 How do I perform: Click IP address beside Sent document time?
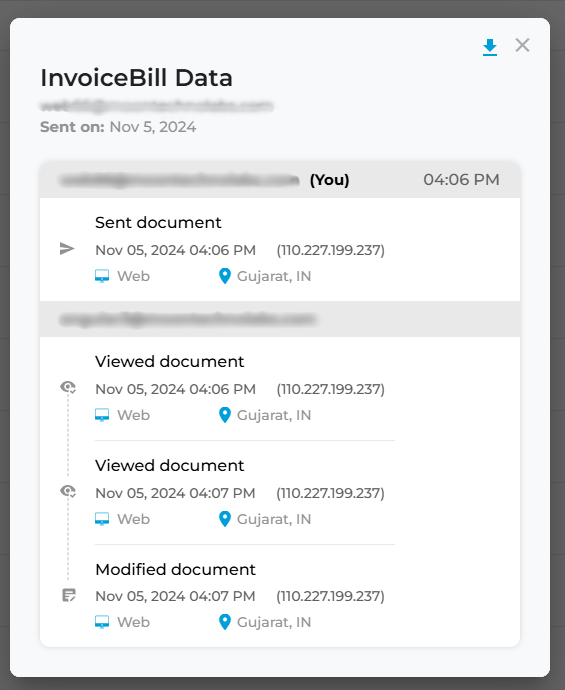[x=330, y=250]
